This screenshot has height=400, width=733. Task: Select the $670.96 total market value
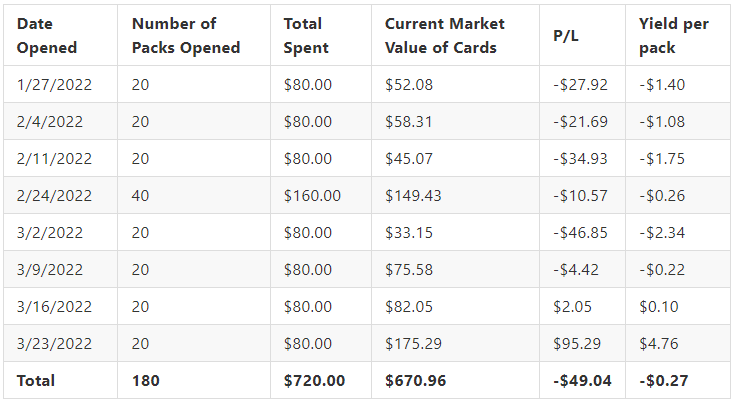coord(416,380)
